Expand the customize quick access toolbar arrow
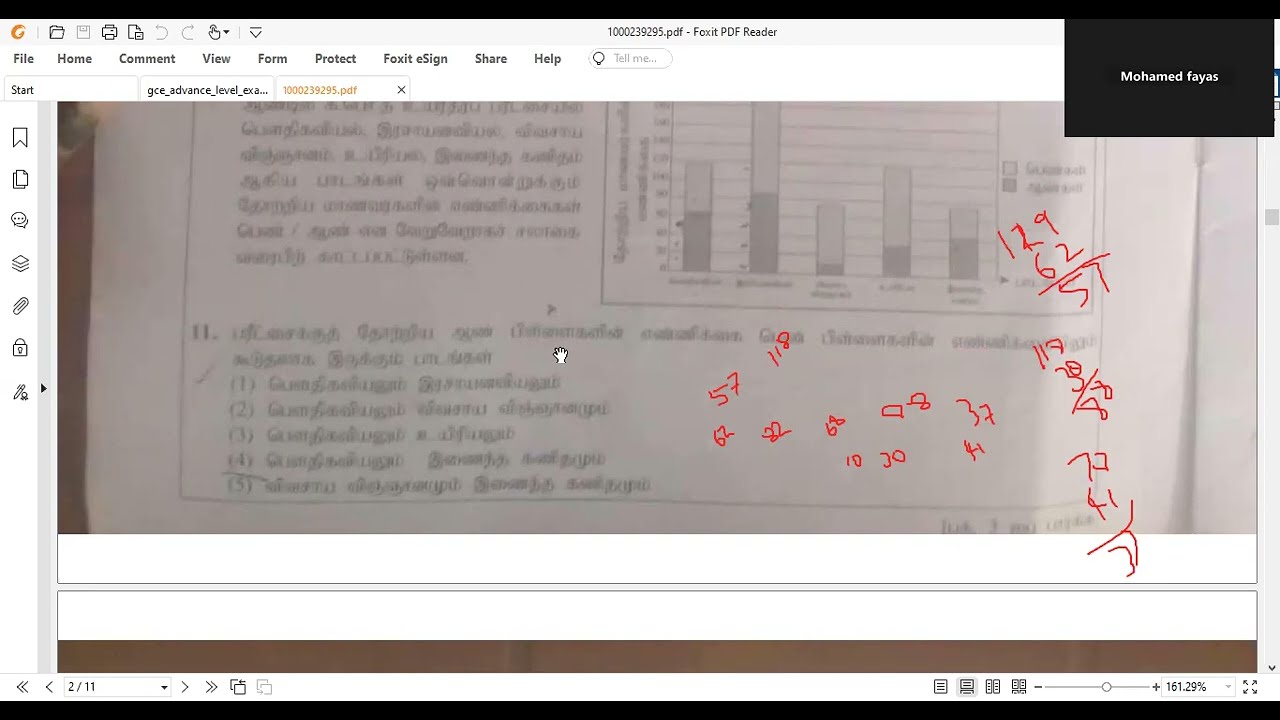1280x720 pixels. click(256, 32)
